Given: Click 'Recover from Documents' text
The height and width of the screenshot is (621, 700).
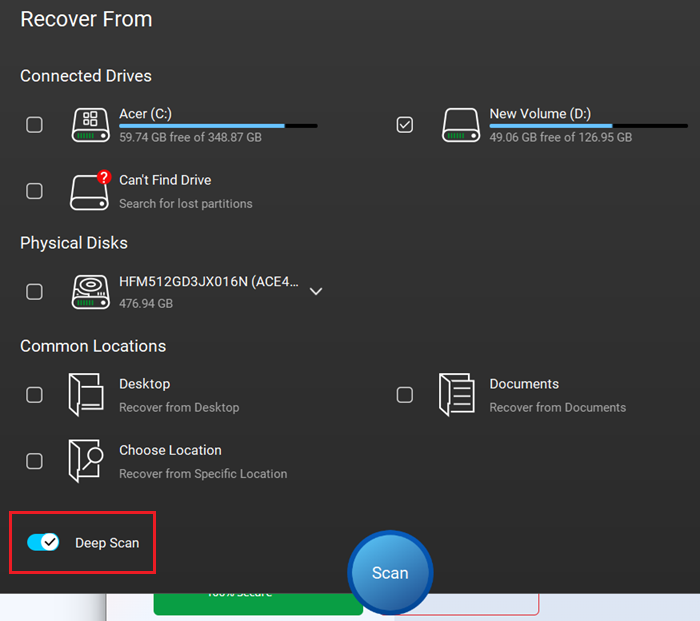Looking at the screenshot, I should click(558, 408).
